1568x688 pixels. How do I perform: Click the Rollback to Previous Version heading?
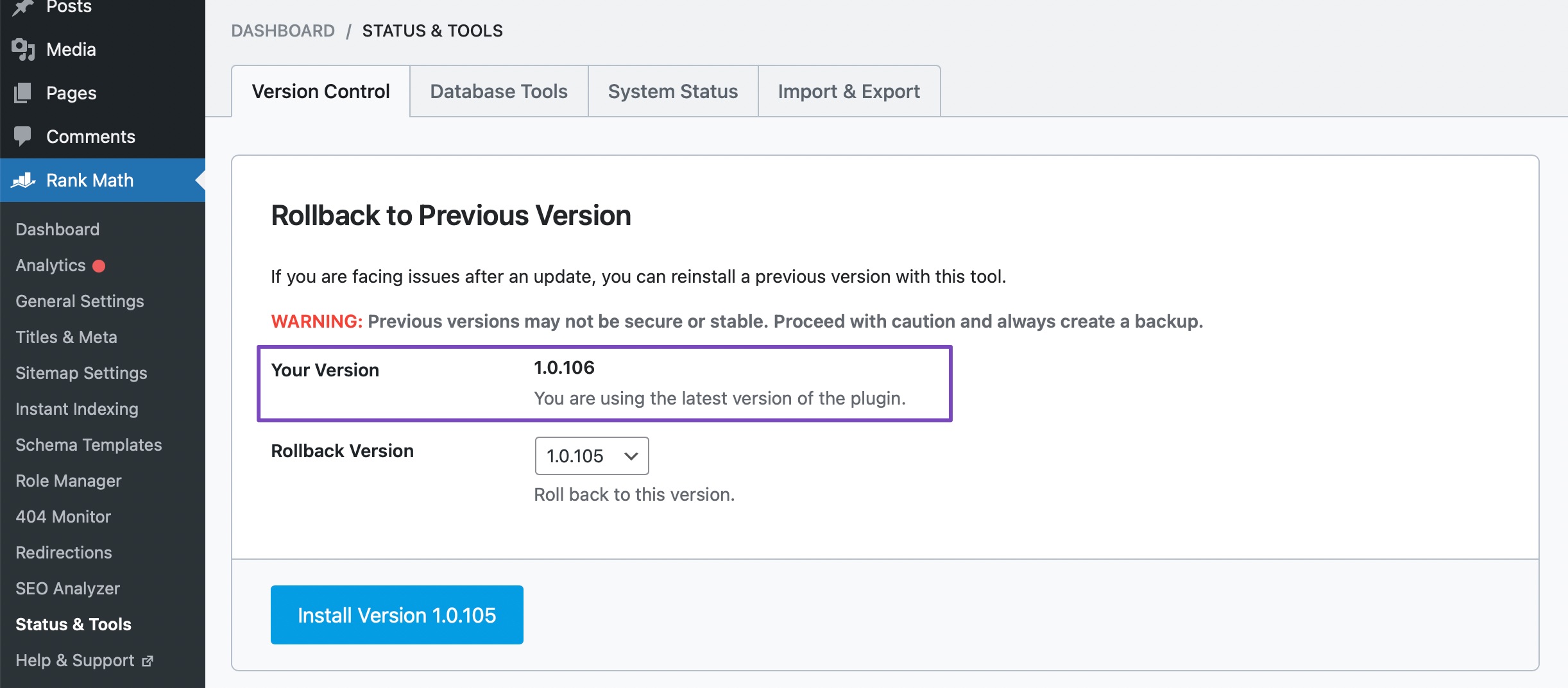451,215
